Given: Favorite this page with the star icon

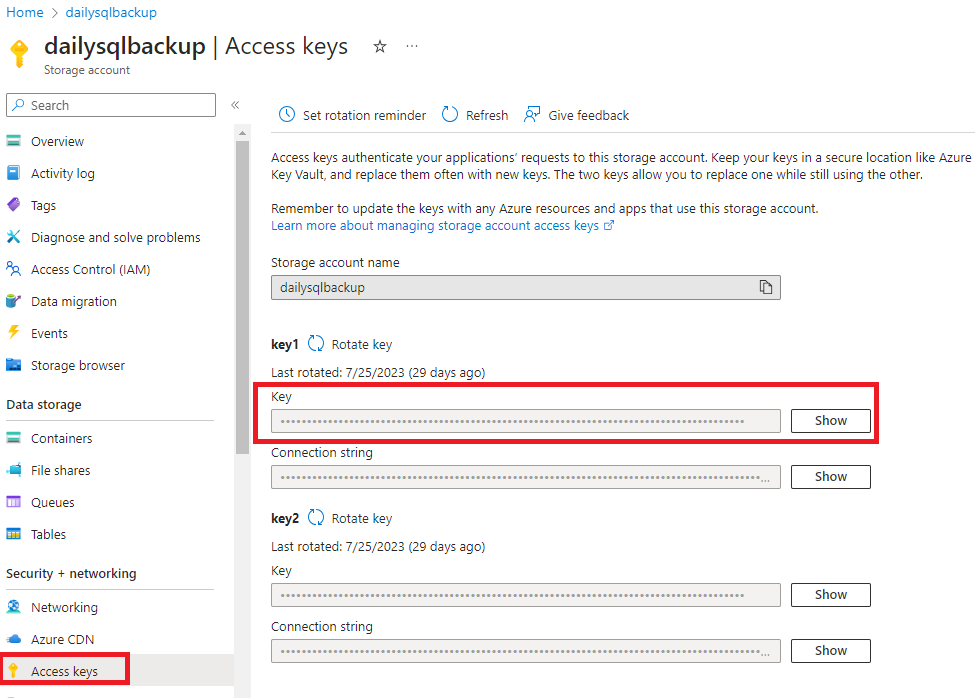Looking at the screenshot, I should 380,47.
